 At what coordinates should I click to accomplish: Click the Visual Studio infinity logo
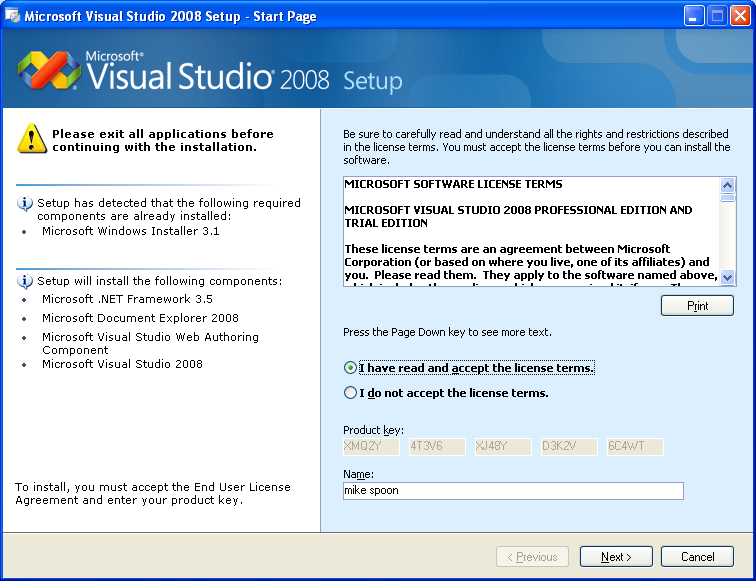49,70
